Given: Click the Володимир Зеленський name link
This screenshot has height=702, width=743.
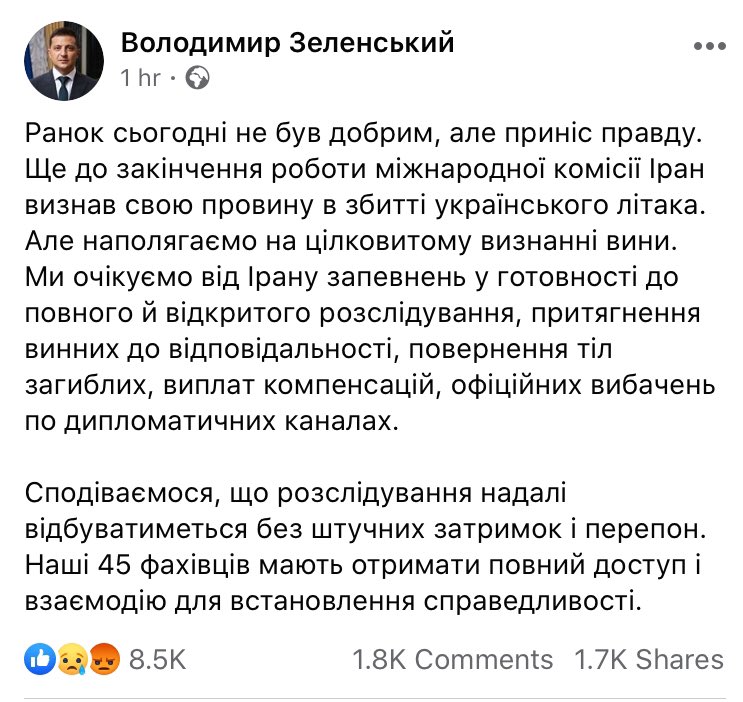Looking at the screenshot, I should pos(287,42).
